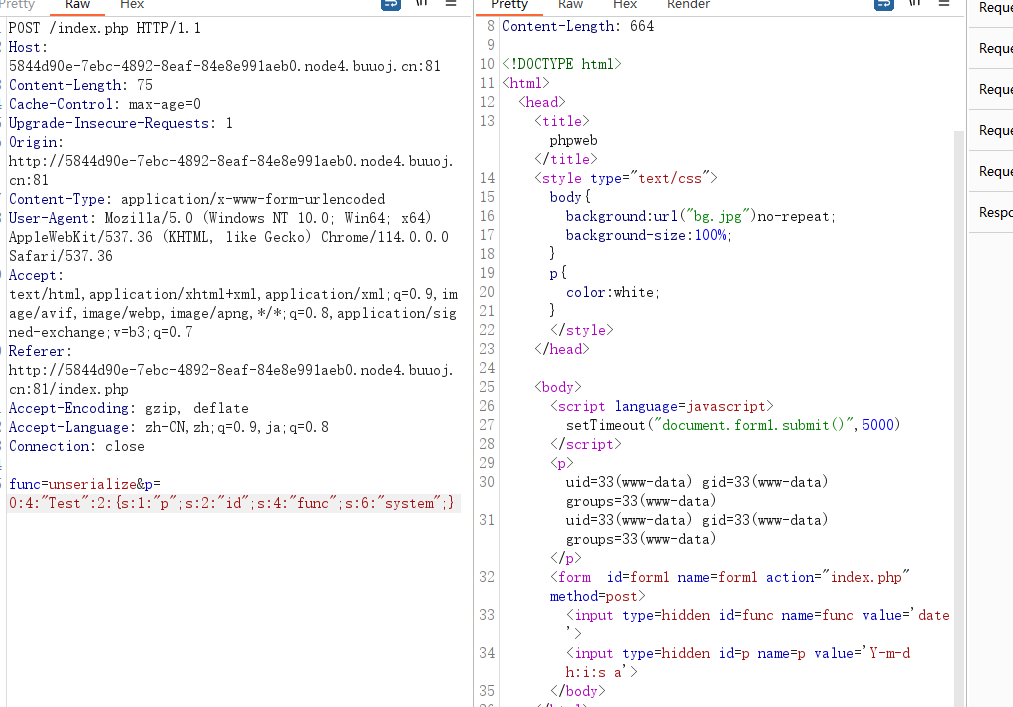
Task: Click the 'uid=33(www-data)' output on line 30
Action: coord(629,482)
